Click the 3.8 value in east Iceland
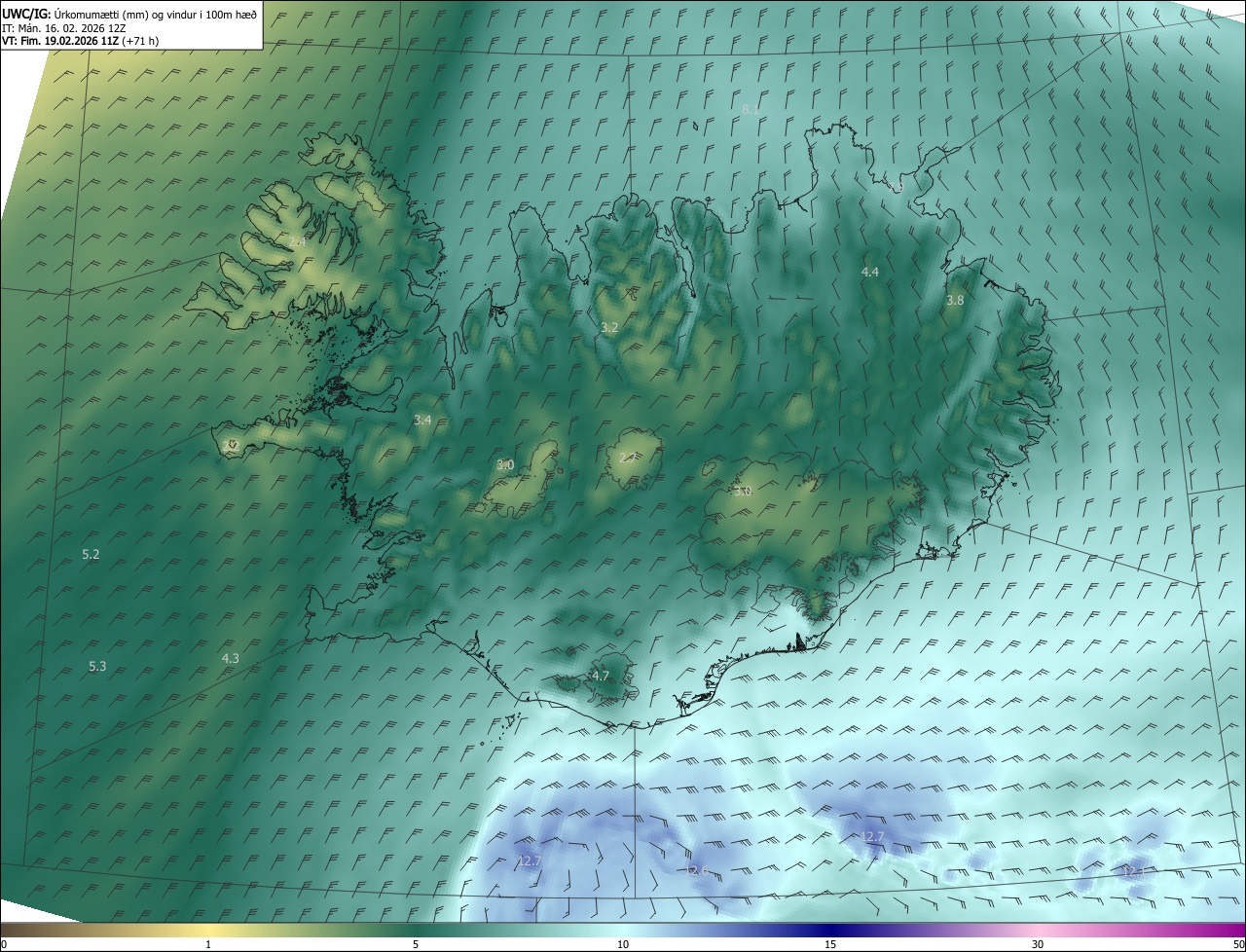 (x=955, y=301)
